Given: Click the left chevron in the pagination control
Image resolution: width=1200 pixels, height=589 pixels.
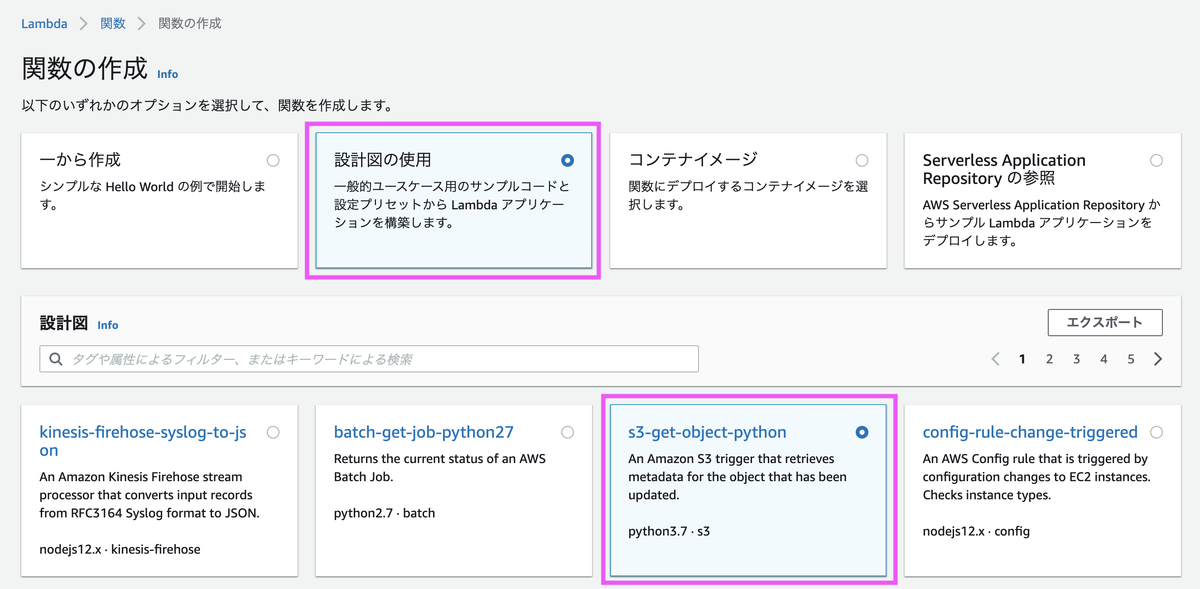Looking at the screenshot, I should click(995, 358).
